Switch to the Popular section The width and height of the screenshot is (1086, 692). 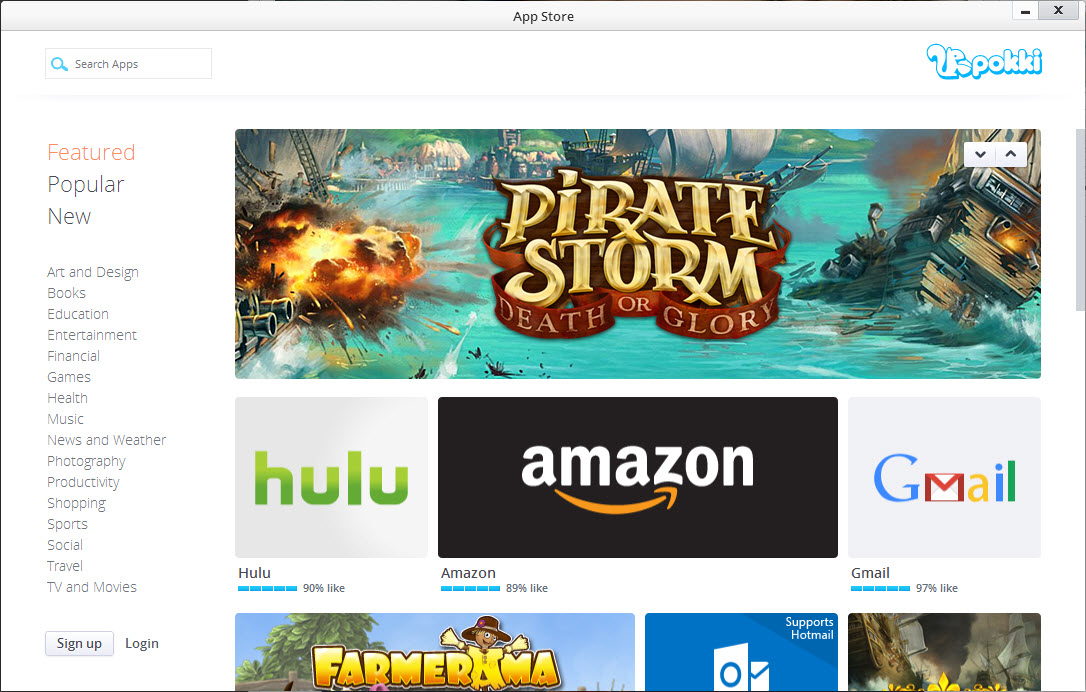(x=86, y=184)
